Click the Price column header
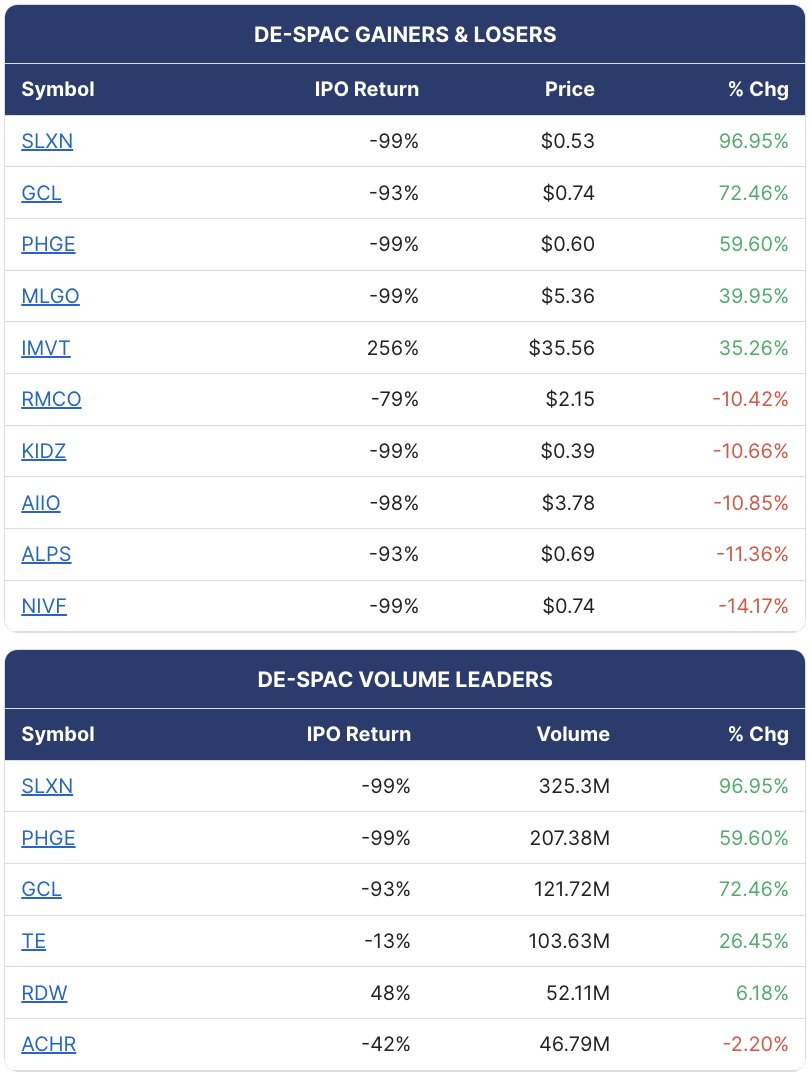This screenshot has height=1074, width=810. (570, 89)
